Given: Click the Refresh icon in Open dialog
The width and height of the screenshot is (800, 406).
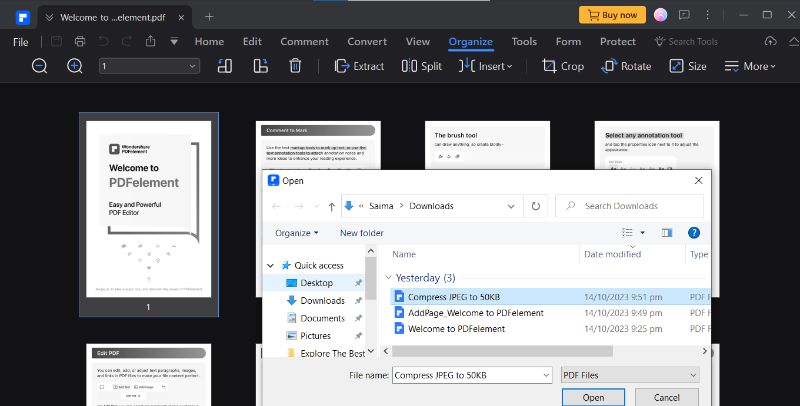Looking at the screenshot, I should click(x=535, y=206).
